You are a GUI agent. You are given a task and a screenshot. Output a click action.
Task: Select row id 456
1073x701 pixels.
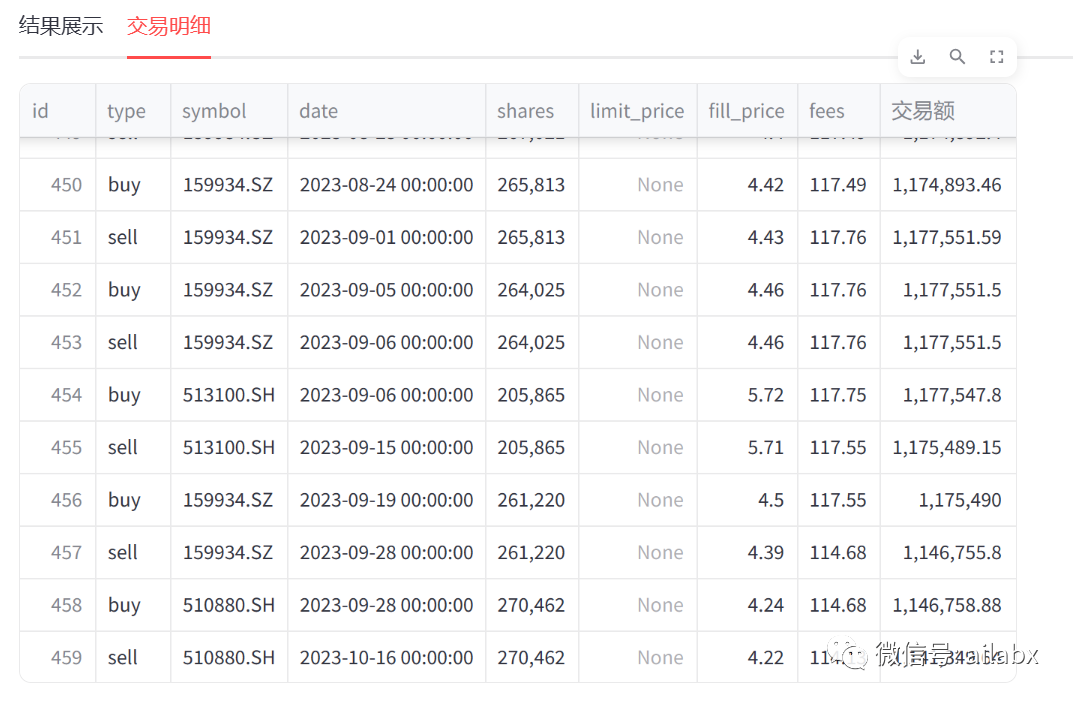point(57,500)
